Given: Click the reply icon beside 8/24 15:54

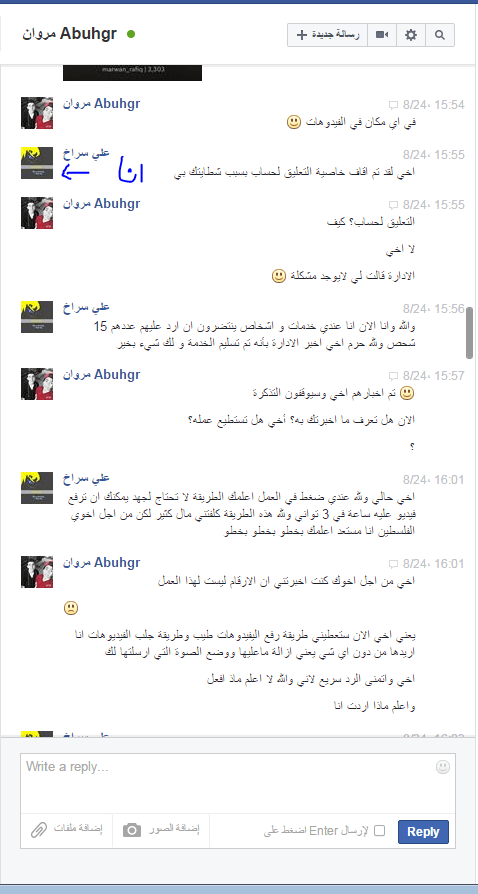Looking at the screenshot, I should coord(393,105).
